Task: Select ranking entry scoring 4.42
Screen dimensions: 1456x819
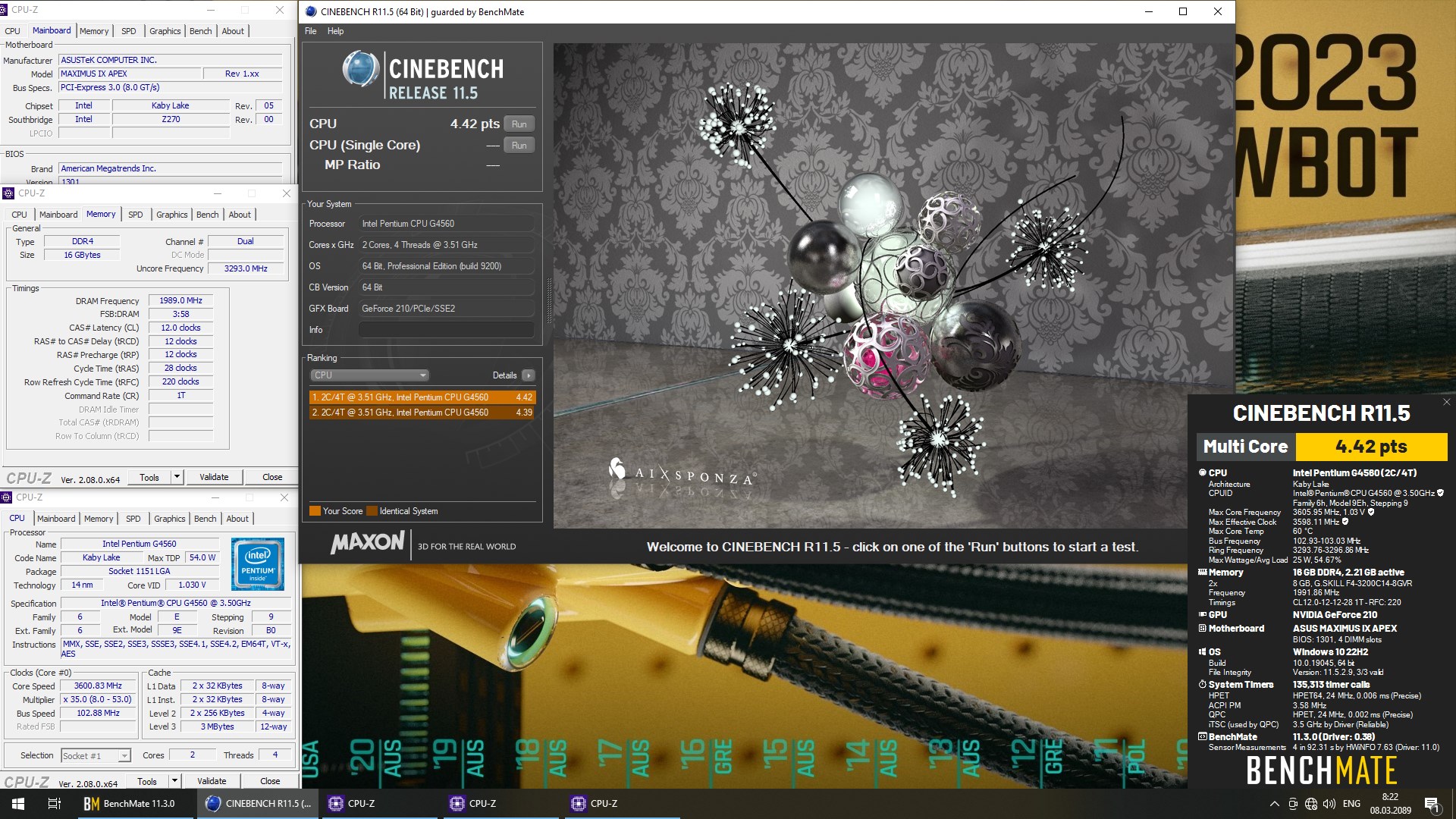Action: click(x=422, y=397)
